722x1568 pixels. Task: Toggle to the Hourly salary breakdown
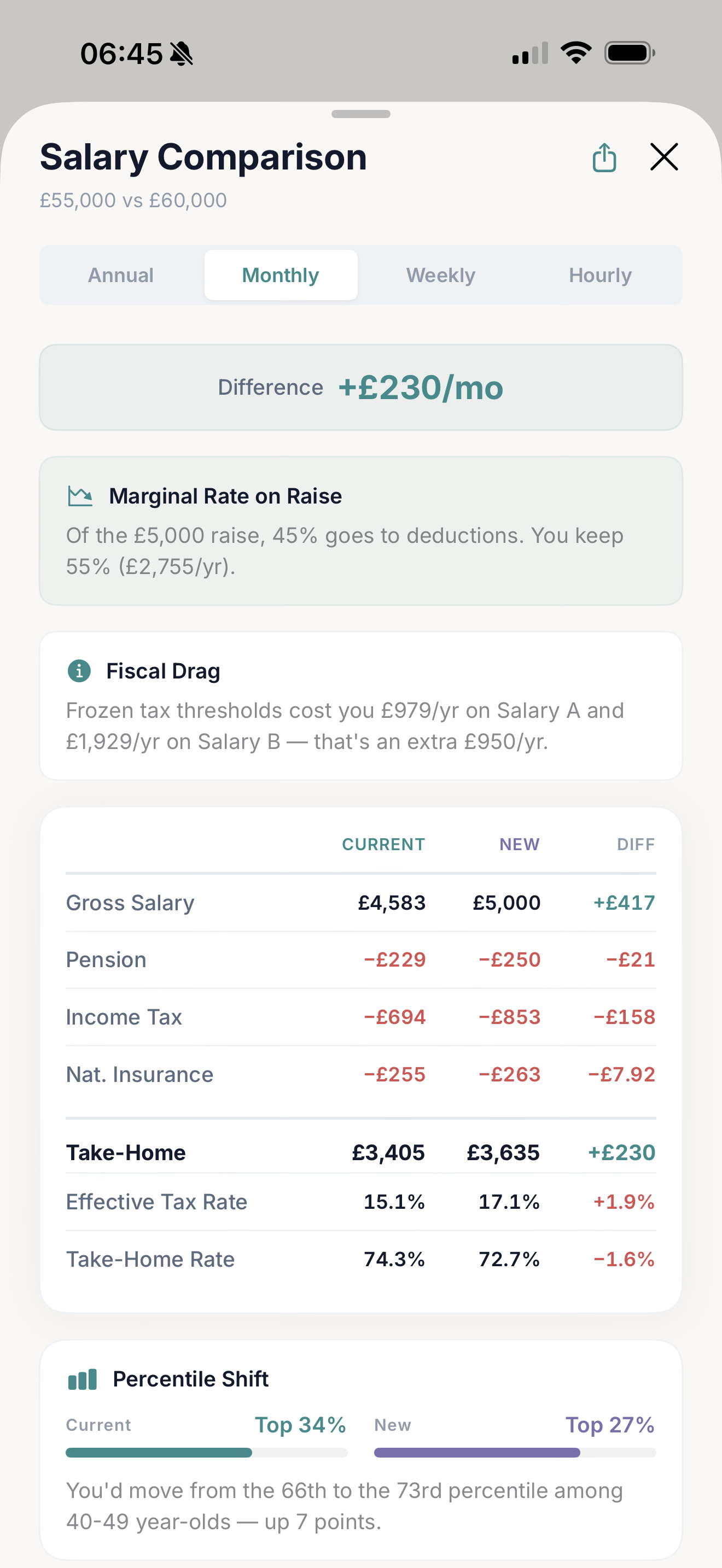click(x=600, y=275)
